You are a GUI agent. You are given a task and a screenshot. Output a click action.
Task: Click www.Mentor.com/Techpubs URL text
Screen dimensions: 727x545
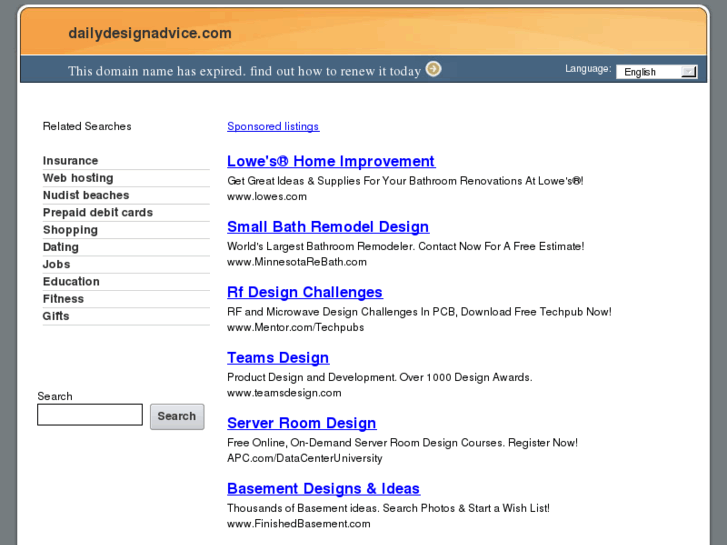pos(295,327)
